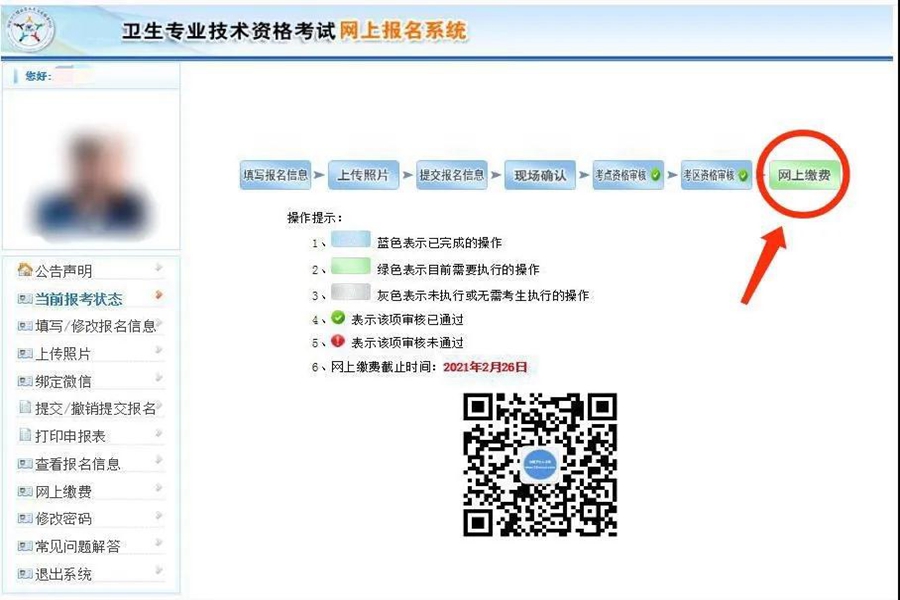Open 修改密码 in the left menu

pyautogui.click(x=63, y=519)
